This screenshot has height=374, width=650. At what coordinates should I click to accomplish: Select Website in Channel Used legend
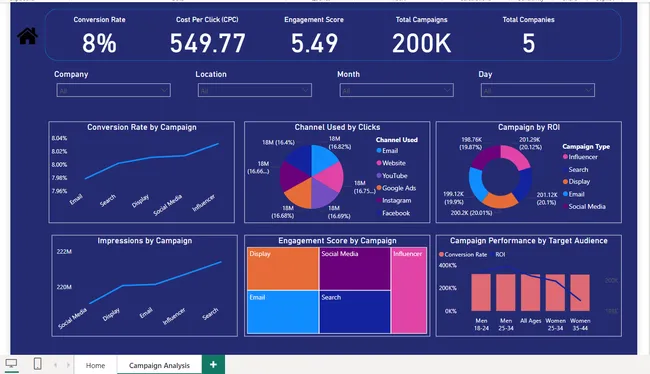point(391,163)
